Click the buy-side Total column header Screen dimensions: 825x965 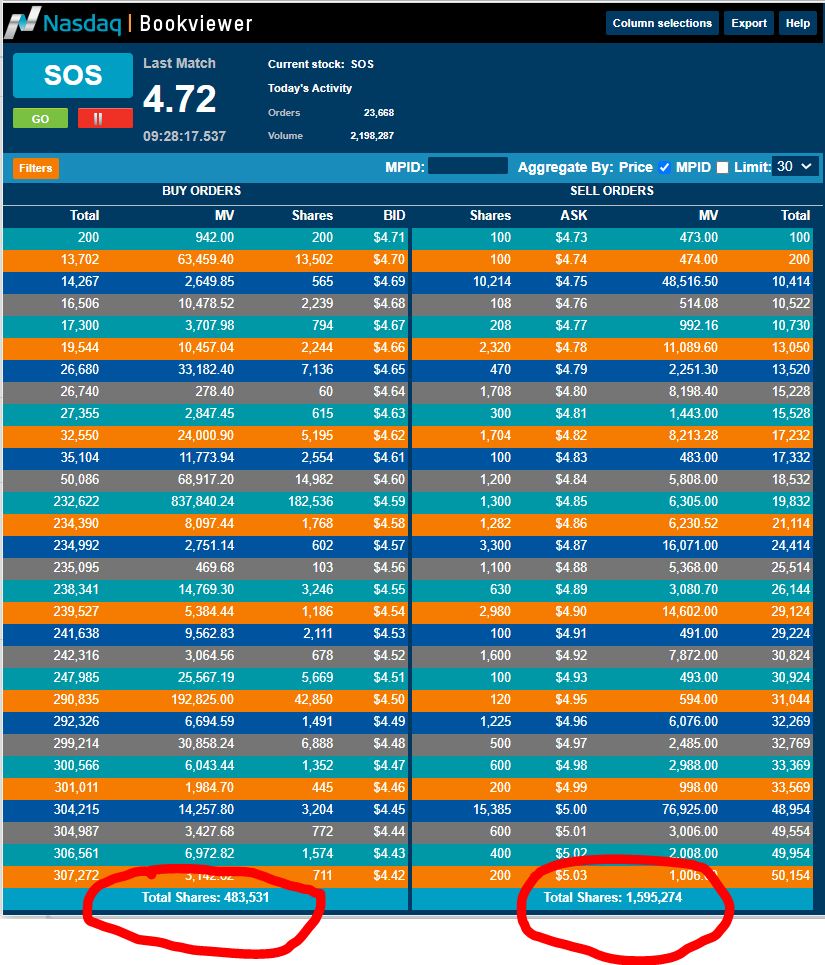point(84,215)
